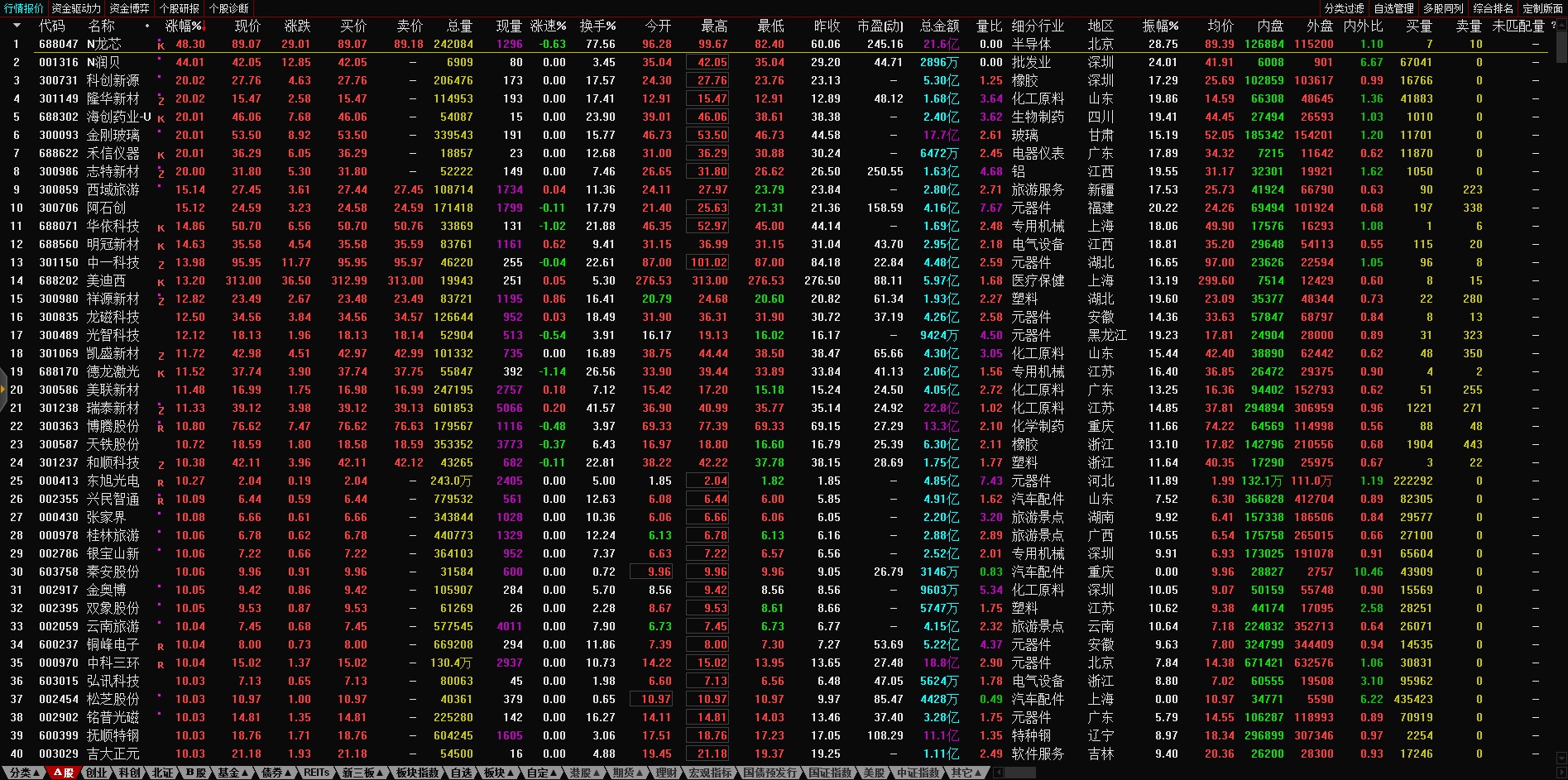
Task: Expand the 基金 bottom tab menu
Action: tap(233, 773)
